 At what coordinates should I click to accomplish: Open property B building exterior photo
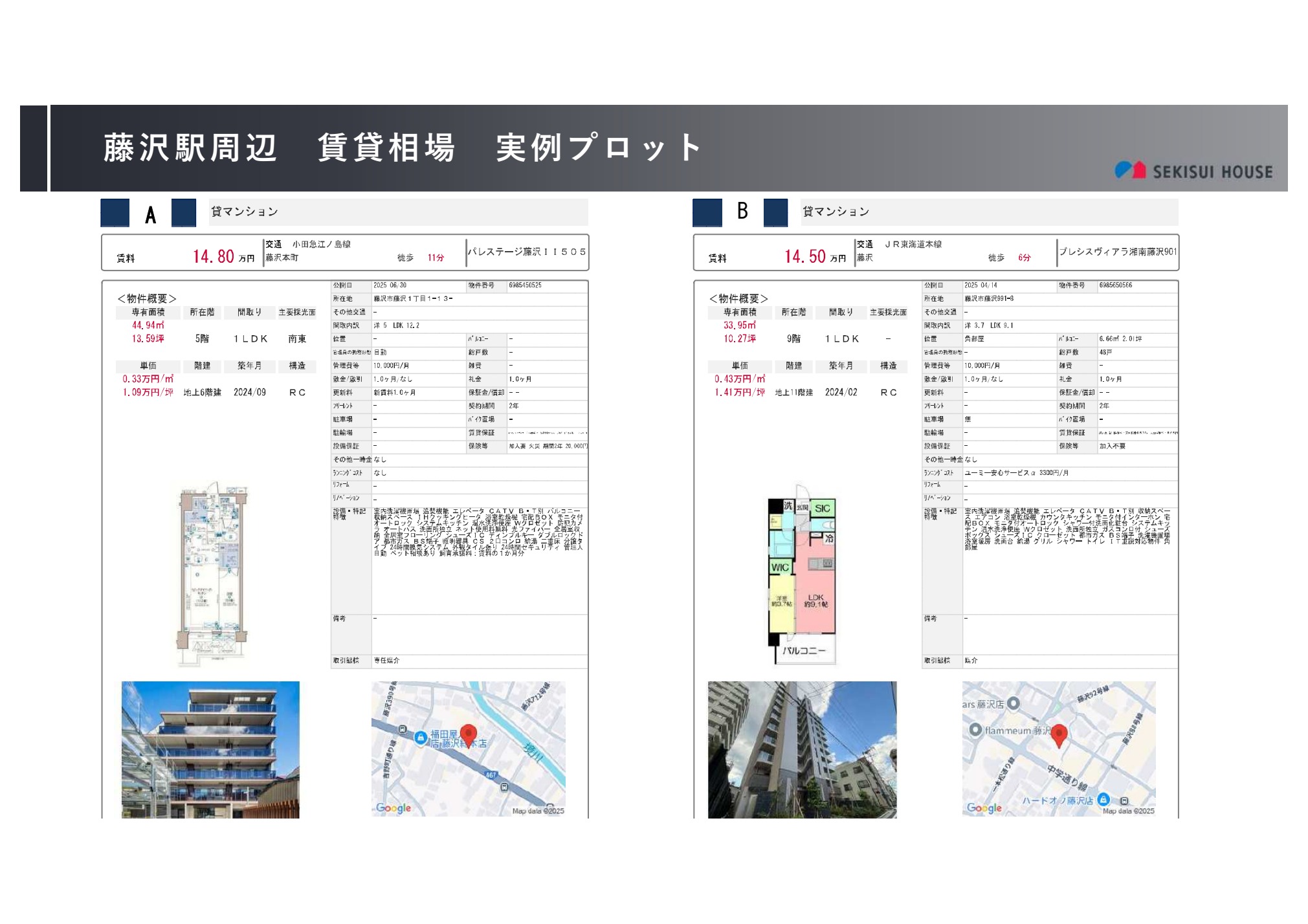(x=802, y=749)
